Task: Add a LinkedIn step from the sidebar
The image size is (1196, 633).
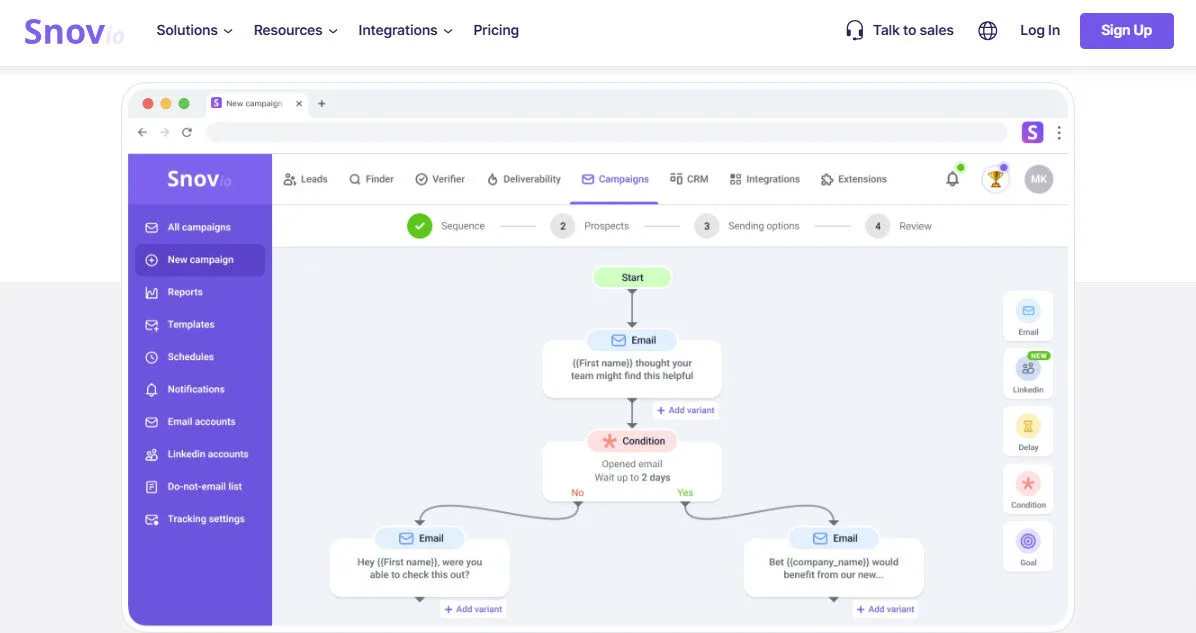Action: (1028, 372)
